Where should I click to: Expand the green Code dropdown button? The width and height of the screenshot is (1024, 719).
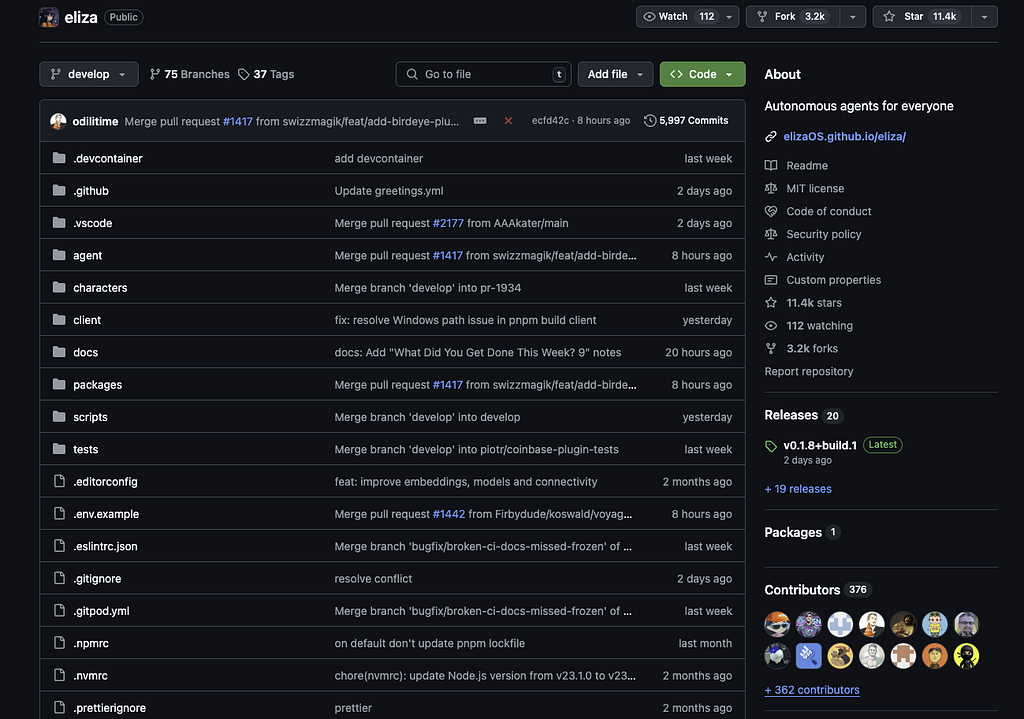click(702, 74)
